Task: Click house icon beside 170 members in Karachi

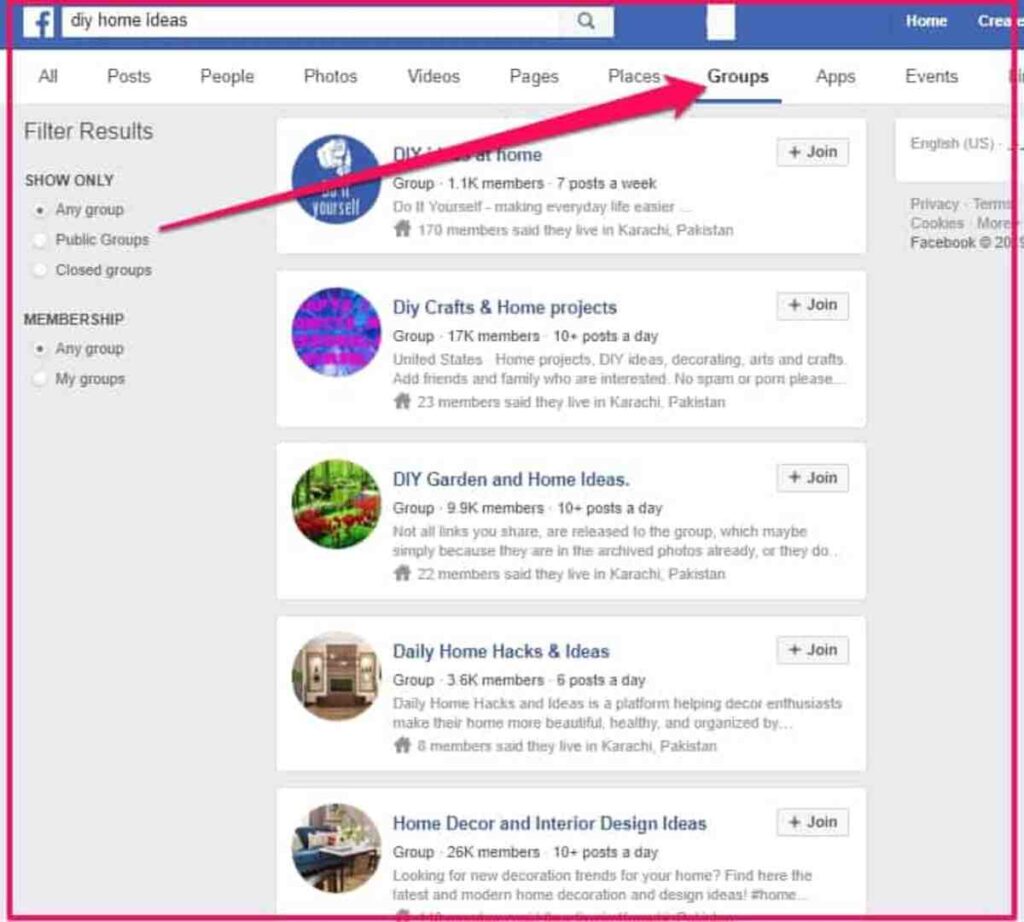Action: pos(402,229)
